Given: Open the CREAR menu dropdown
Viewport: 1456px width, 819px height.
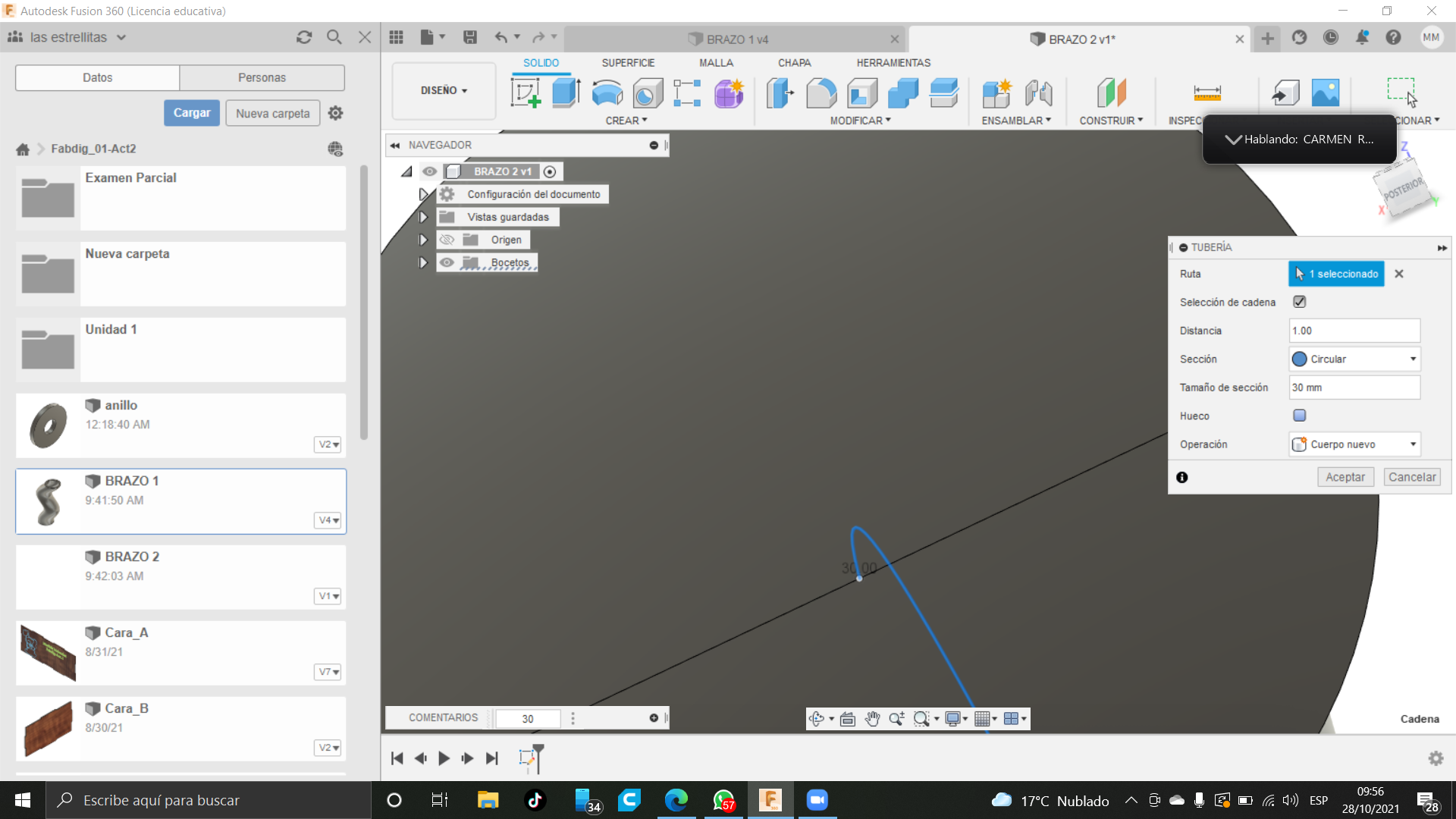Looking at the screenshot, I should pyautogui.click(x=626, y=121).
